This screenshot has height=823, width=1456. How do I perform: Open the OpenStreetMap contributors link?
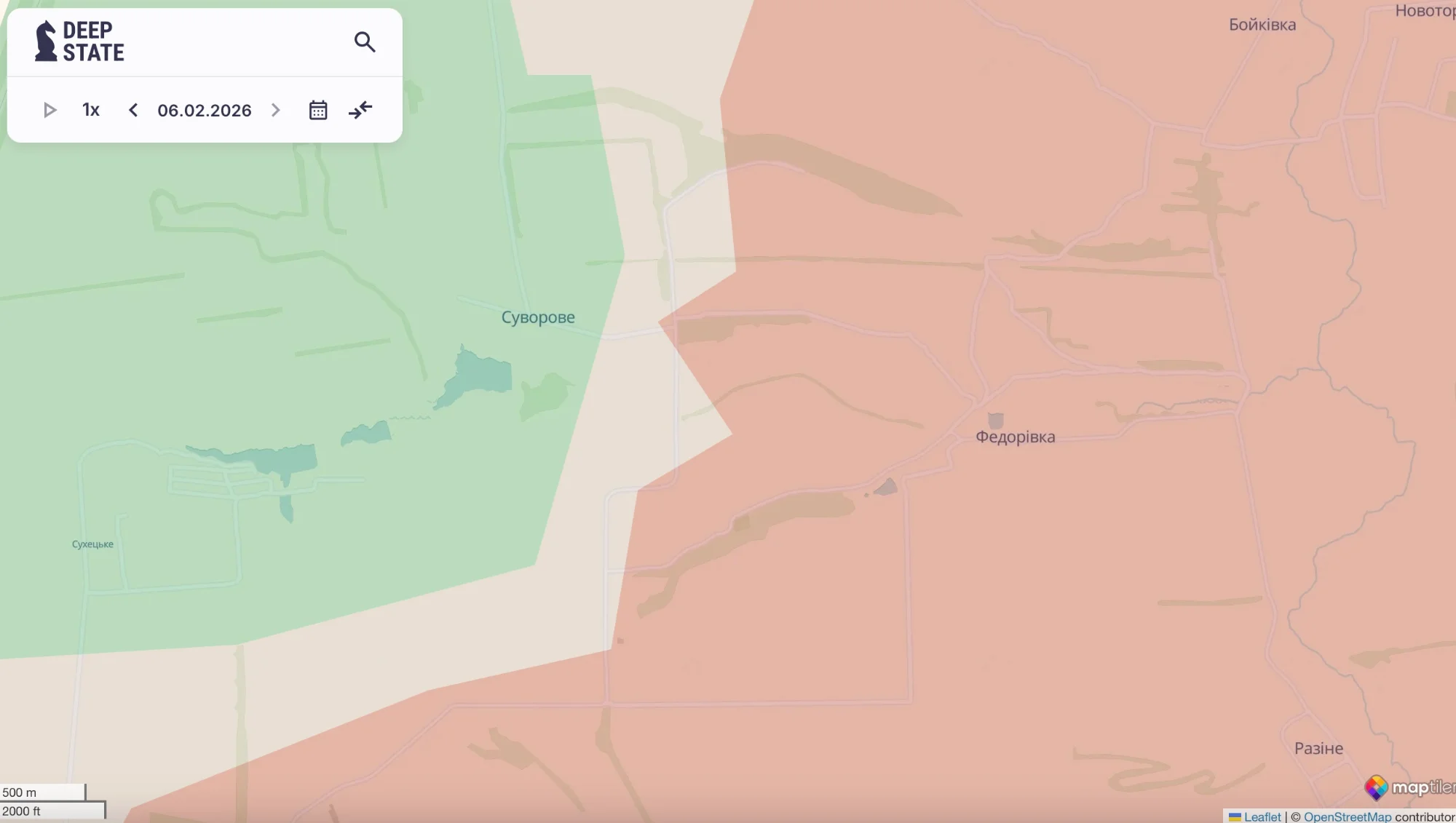(x=1347, y=816)
